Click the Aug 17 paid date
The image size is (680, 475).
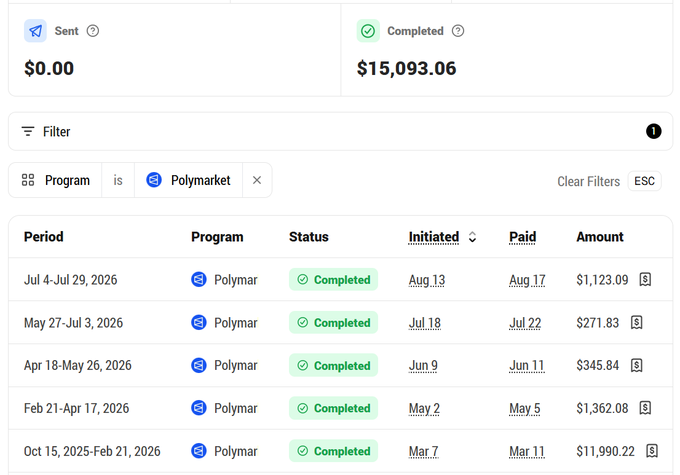(x=527, y=280)
